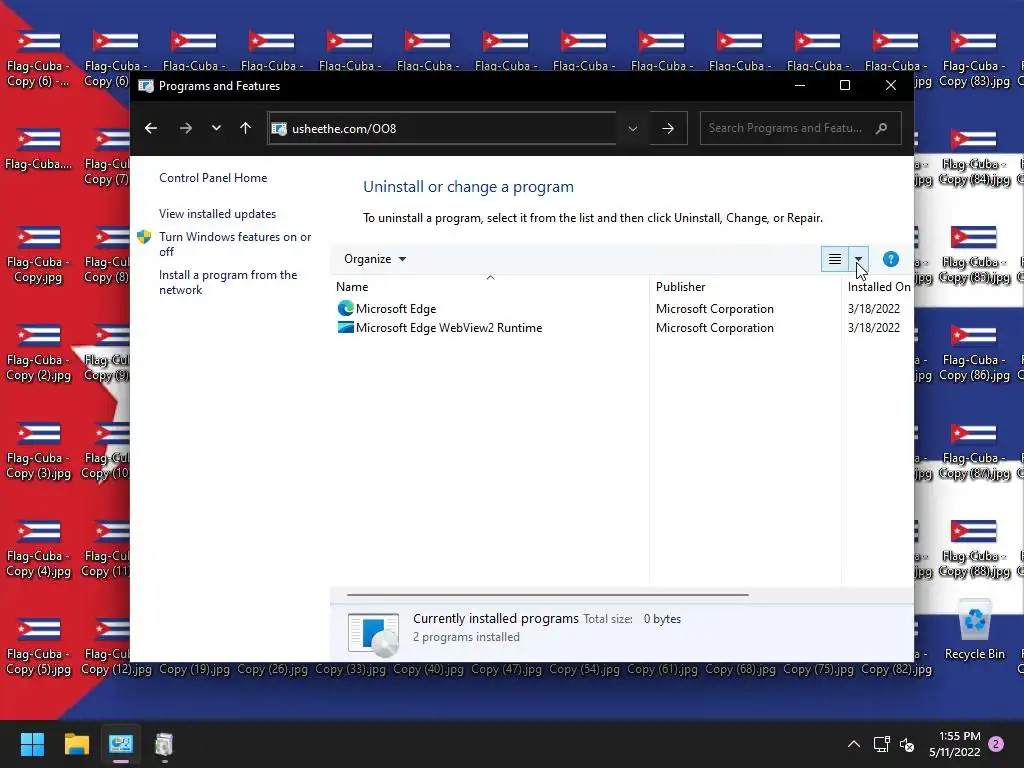Click the address bar text usheethe.com/OO8
Image resolution: width=1024 pixels, height=768 pixels.
click(344, 129)
